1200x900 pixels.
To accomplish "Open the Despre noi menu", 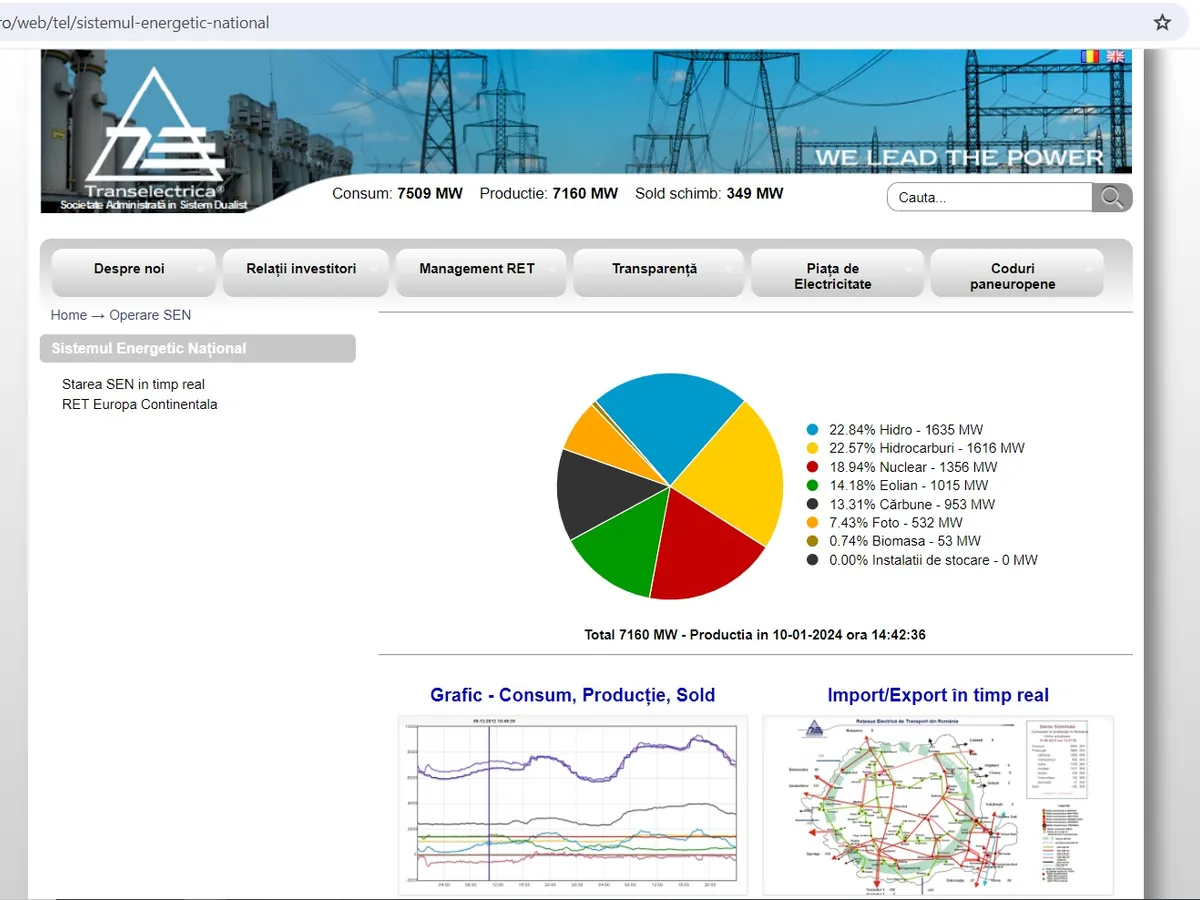I will [x=130, y=269].
